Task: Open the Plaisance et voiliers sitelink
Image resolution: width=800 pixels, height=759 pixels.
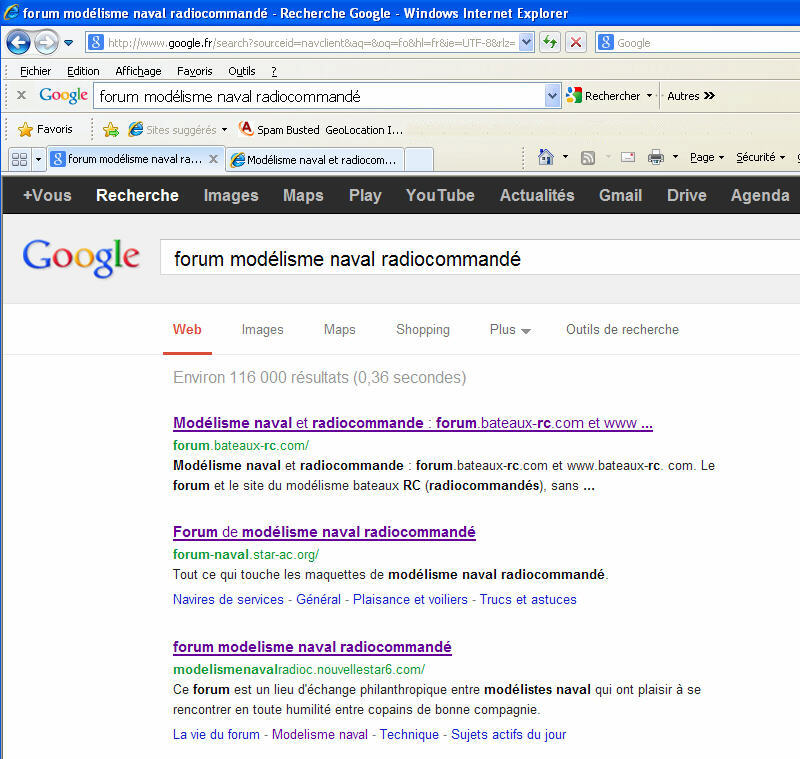Action: [x=410, y=599]
